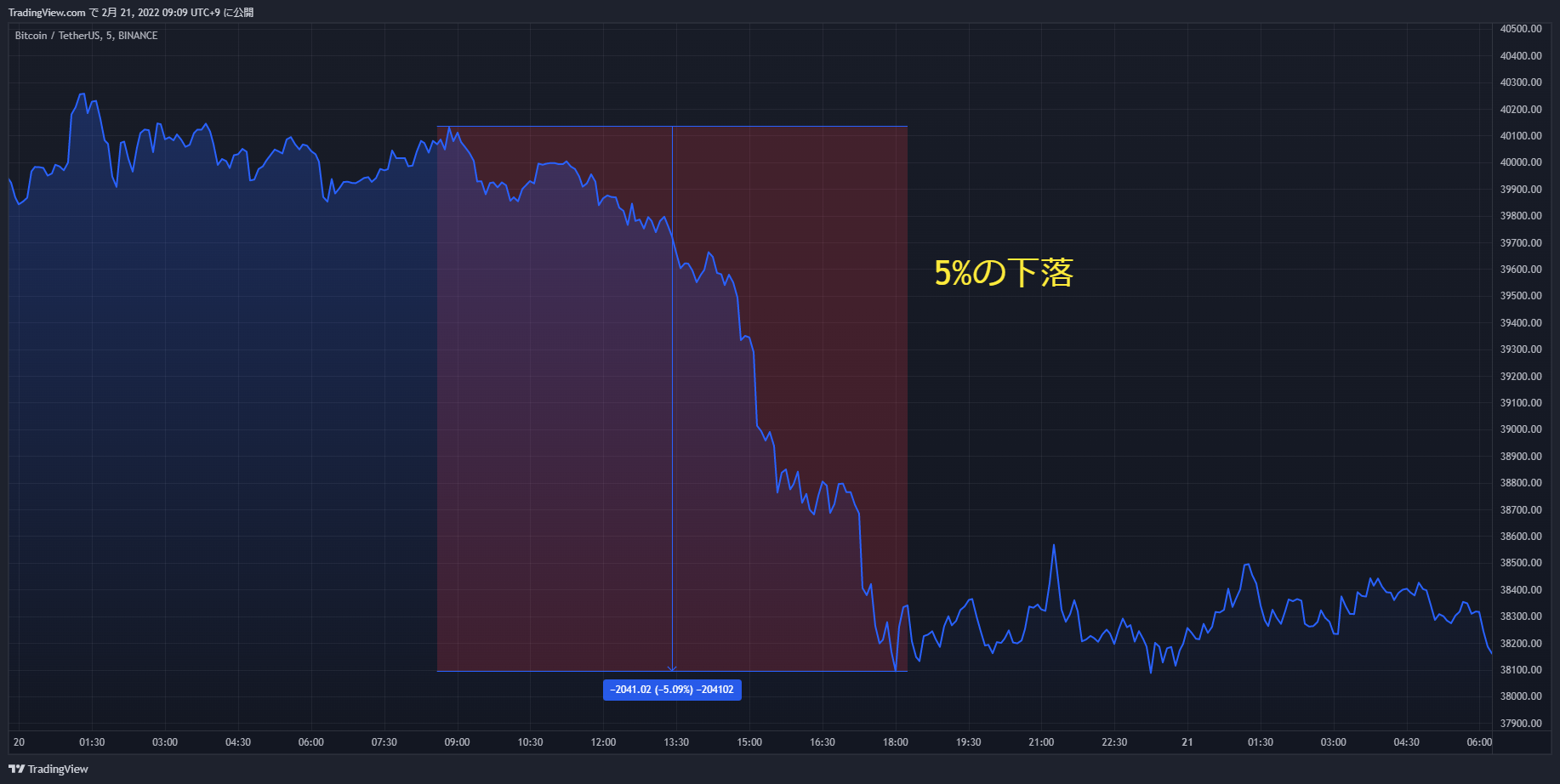The image size is (1560, 784).
Task: Click the 19:30 time axis label
Action: tap(968, 742)
